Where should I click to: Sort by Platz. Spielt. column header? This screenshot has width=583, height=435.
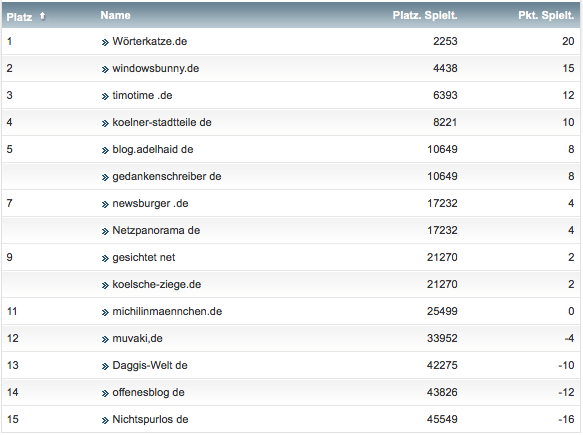[x=425, y=15]
